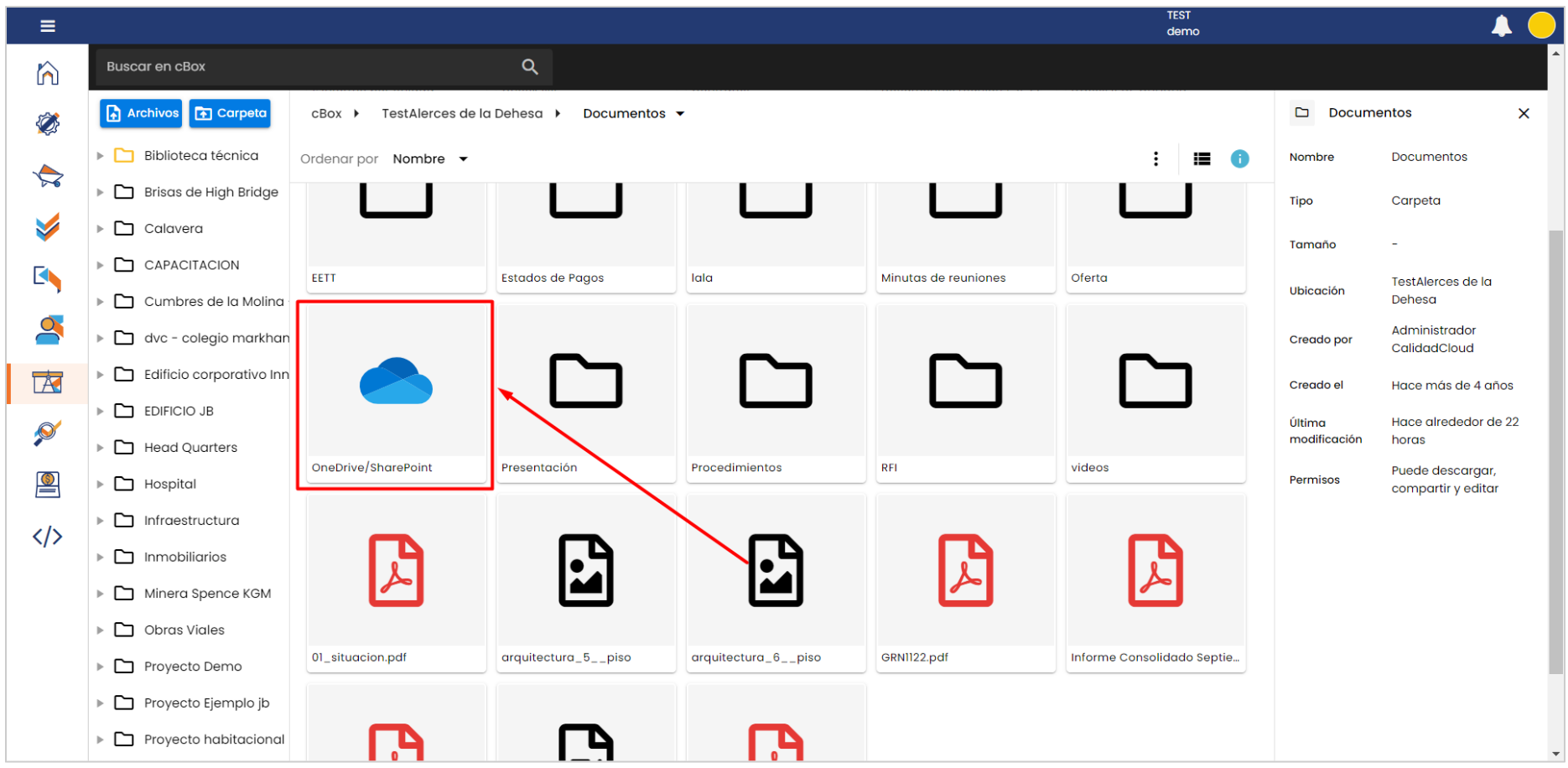Open the Procedimientos folder
This screenshot has height=768, width=1568.
(776, 394)
